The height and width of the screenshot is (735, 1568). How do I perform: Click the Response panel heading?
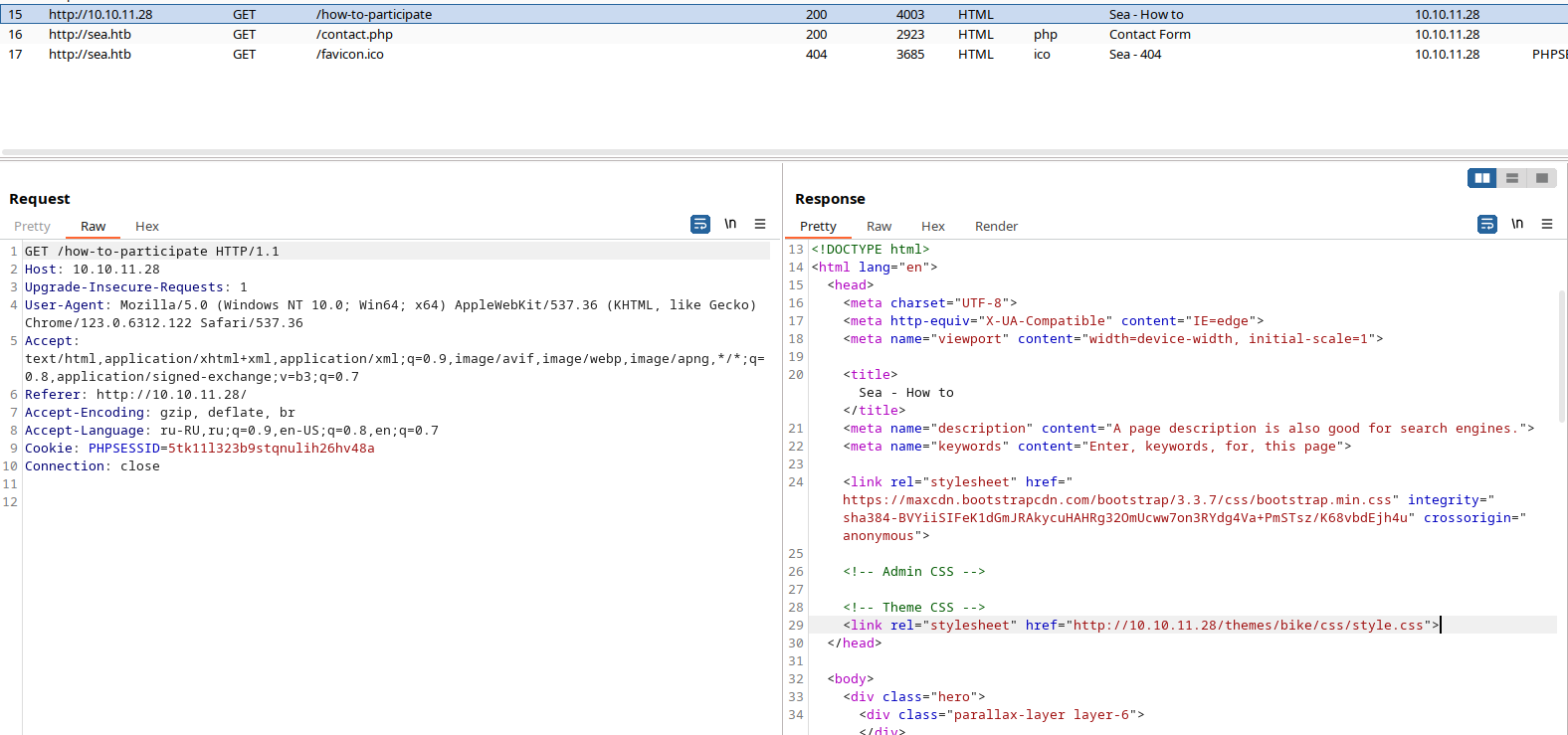[x=830, y=199]
